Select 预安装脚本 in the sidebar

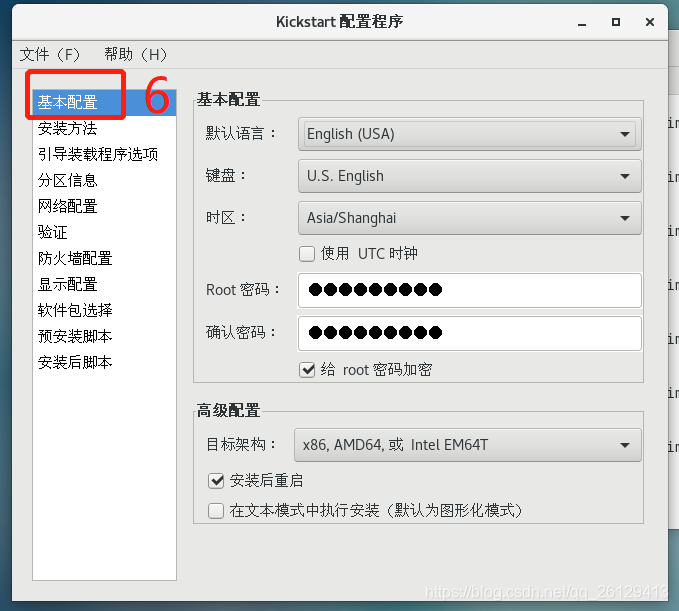click(104, 336)
